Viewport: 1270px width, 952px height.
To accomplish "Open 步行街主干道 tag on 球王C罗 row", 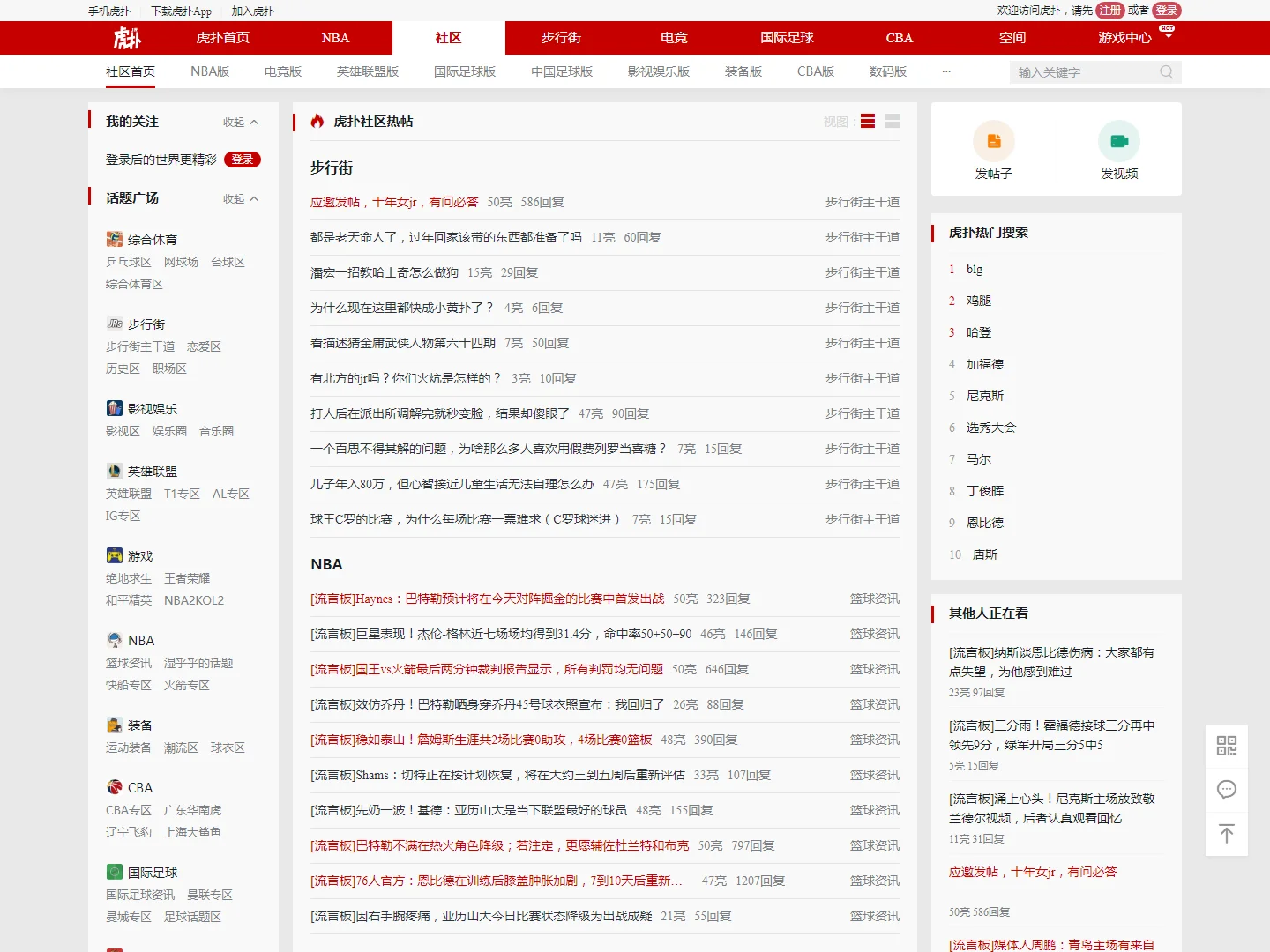I will (863, 519).
